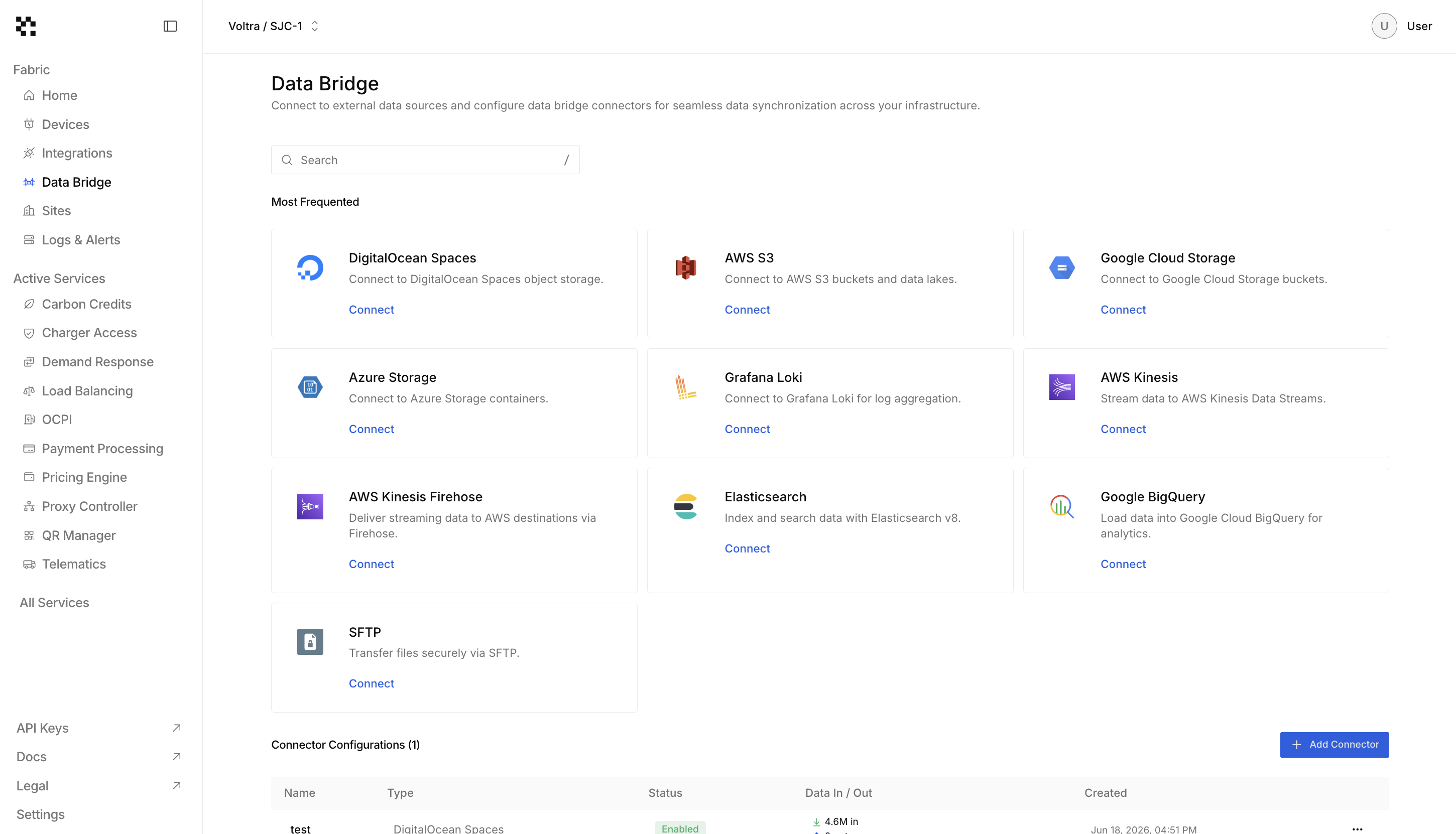Click the Grafana Loki logo icon
1456x834 pixels.
686,387
